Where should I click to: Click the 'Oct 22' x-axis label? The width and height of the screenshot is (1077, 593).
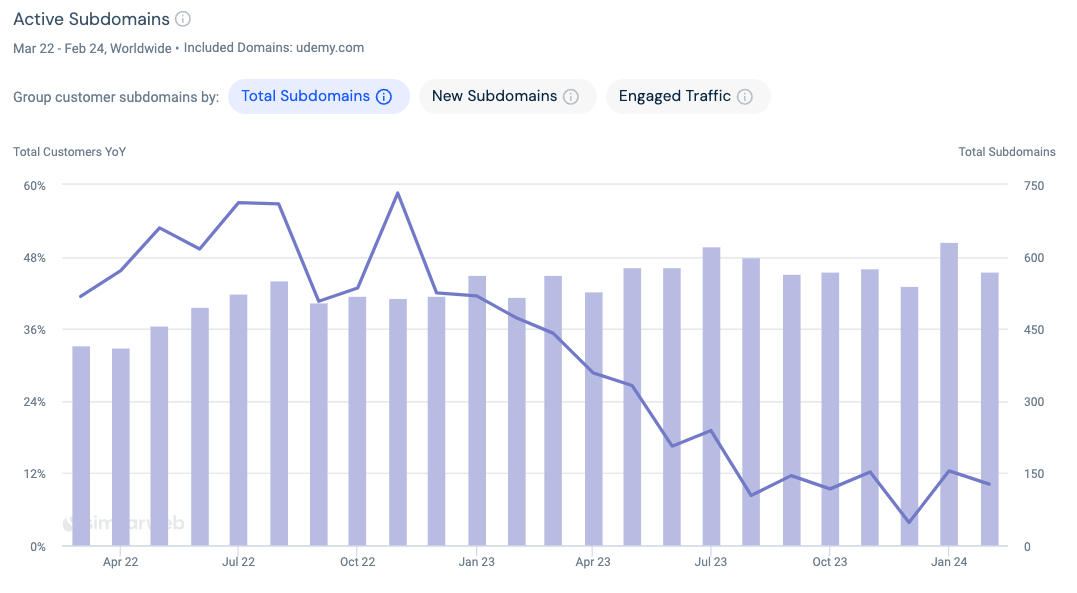coord(357,562)
